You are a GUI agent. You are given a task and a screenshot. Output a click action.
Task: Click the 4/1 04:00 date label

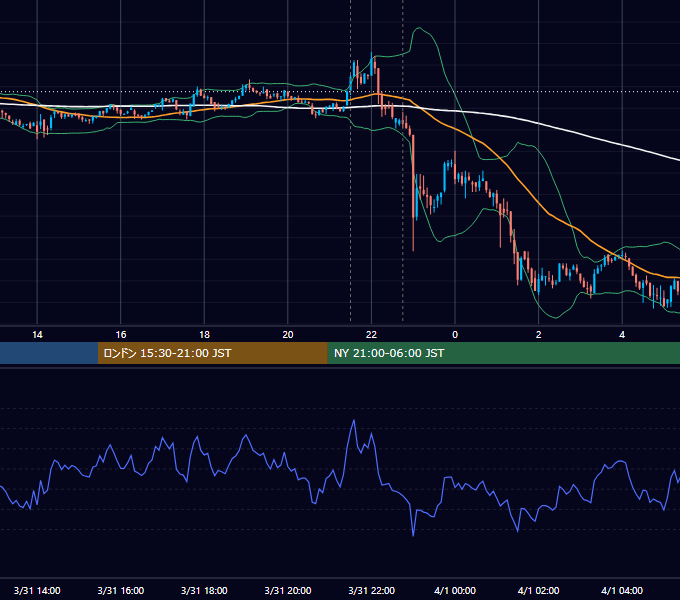622,590
